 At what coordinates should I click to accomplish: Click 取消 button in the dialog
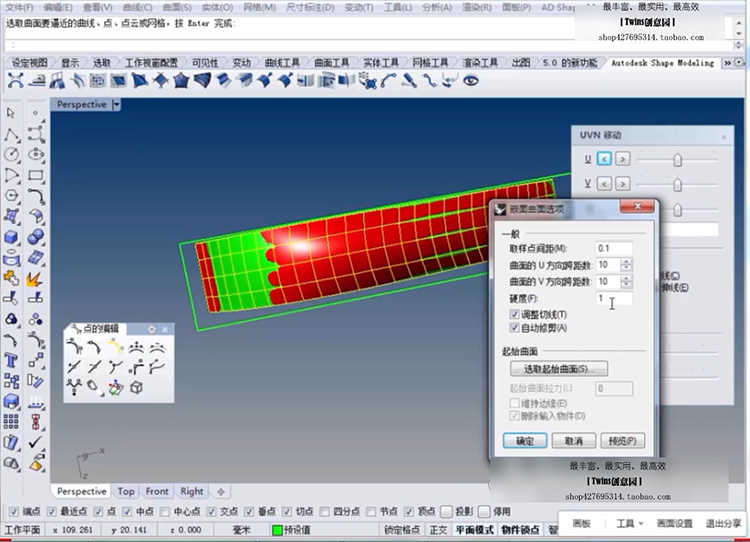pos(574,441)
